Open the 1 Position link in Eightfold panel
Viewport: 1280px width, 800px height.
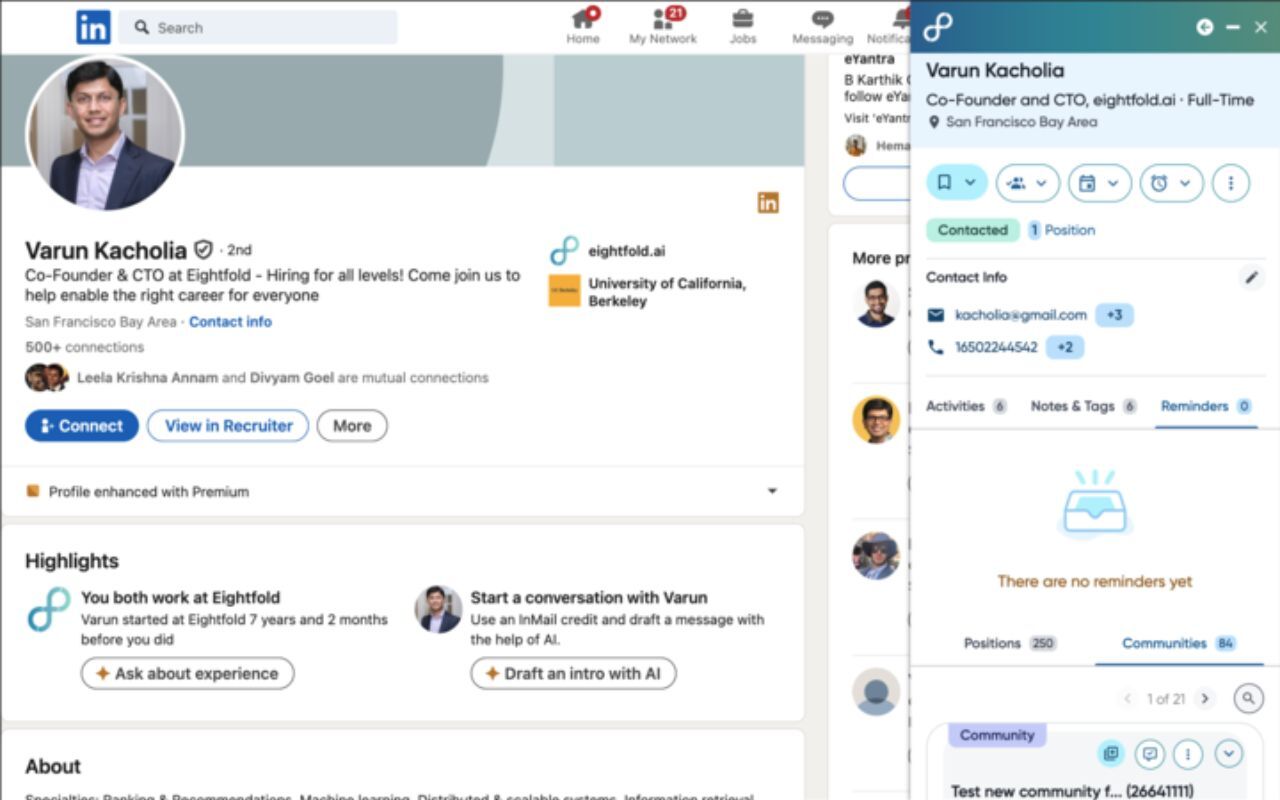[x=1062, y=230]
